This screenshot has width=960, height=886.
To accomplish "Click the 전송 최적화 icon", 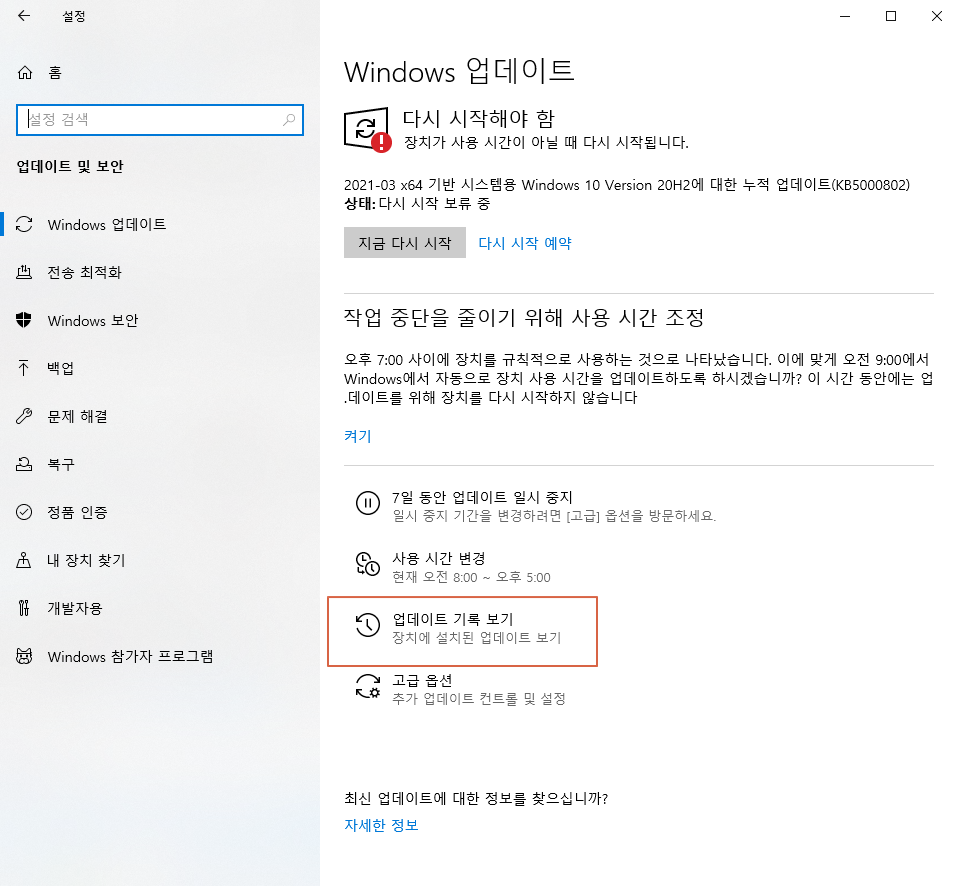I will click(x=24, y=272).
